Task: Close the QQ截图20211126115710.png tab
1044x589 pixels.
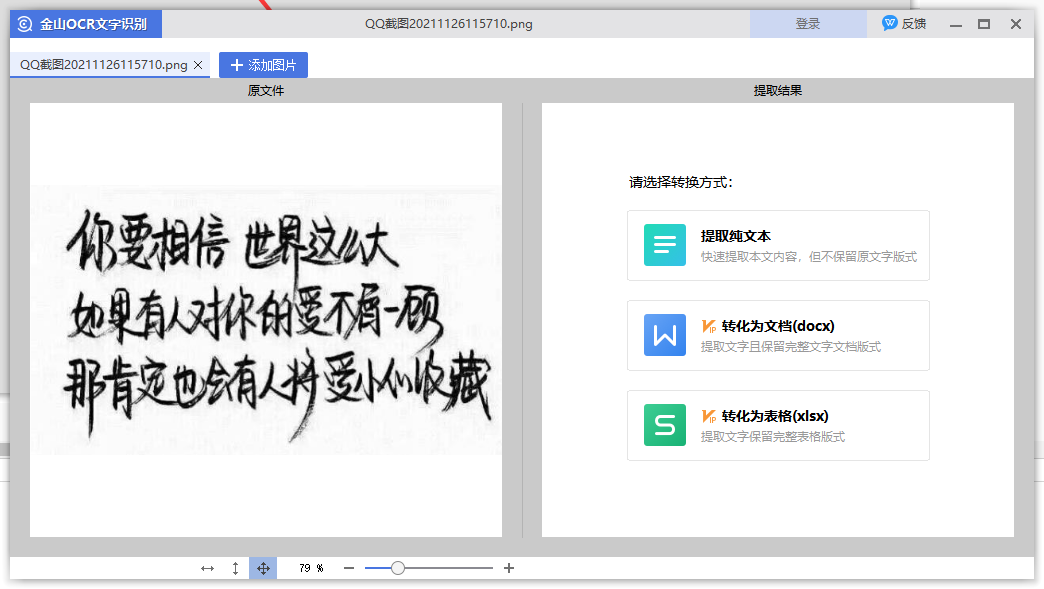Action: 198,65
